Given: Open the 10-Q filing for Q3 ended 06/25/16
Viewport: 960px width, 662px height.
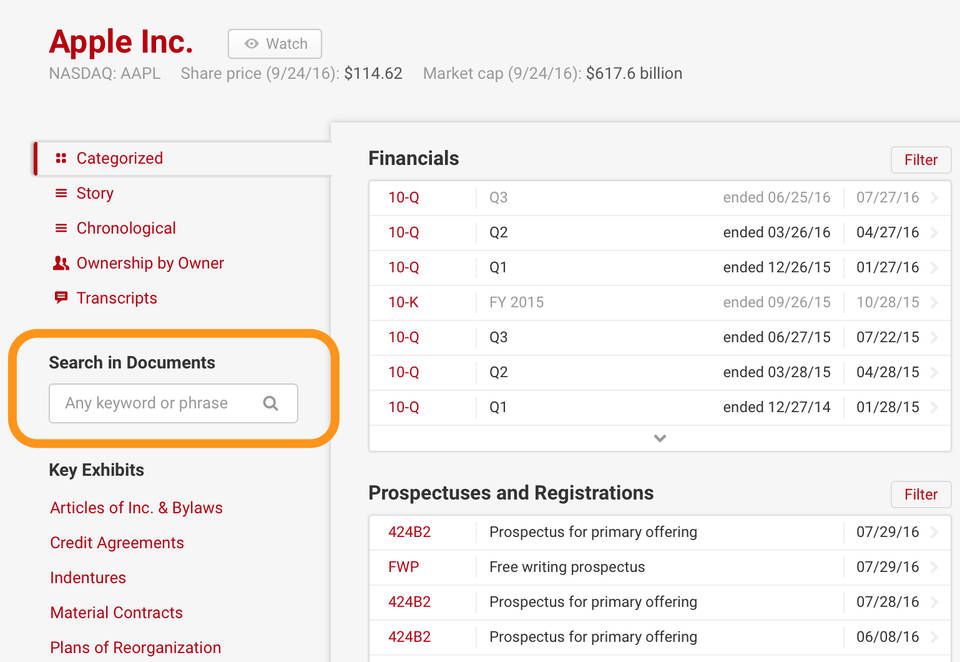Looking at the screenshot, I should 404,197.
